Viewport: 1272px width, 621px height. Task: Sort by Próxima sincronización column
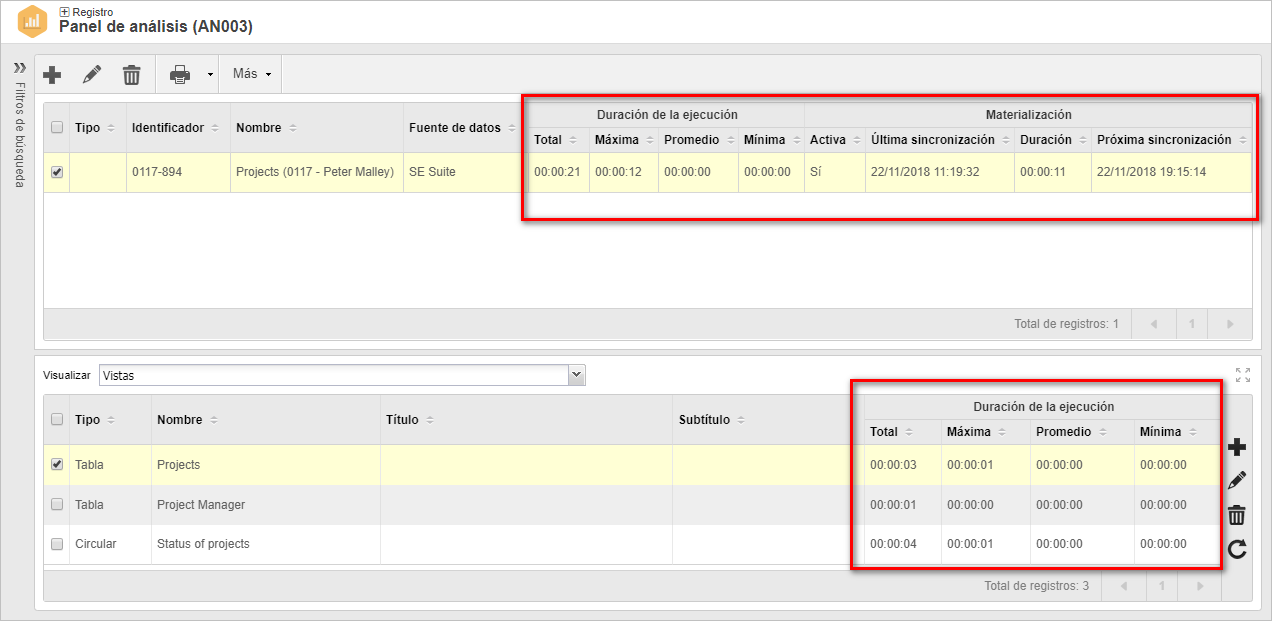point(1171,140)
